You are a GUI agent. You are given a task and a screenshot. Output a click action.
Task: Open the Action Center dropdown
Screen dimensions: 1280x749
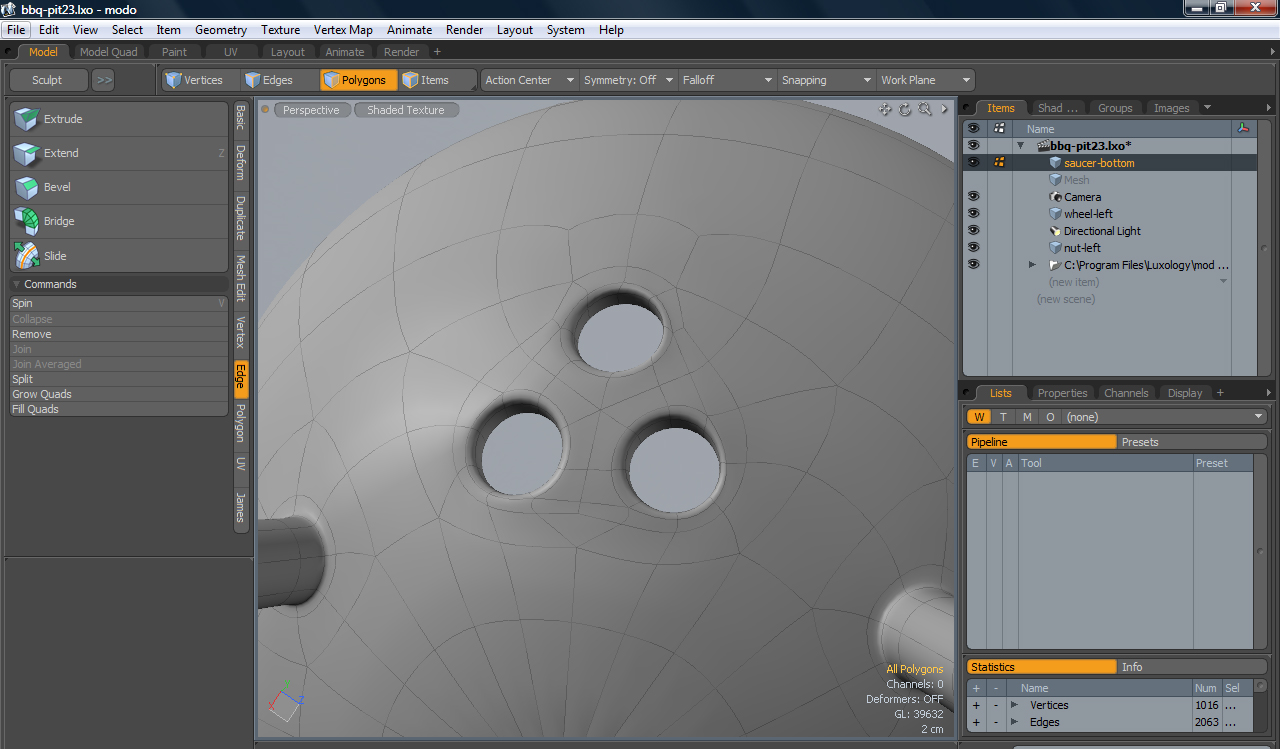click(x=530, y=80)
